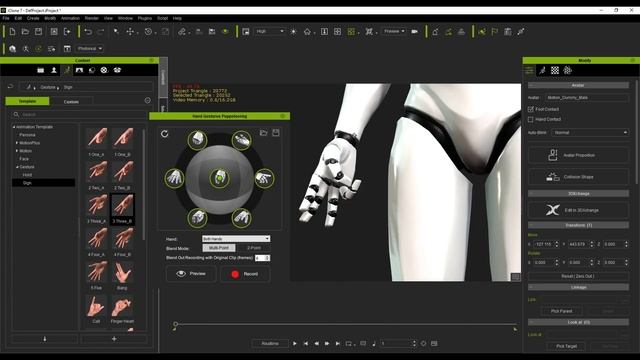
Task: Reset the hand gesture puppet with refresh icon
Action: click(x=164, y=134)
